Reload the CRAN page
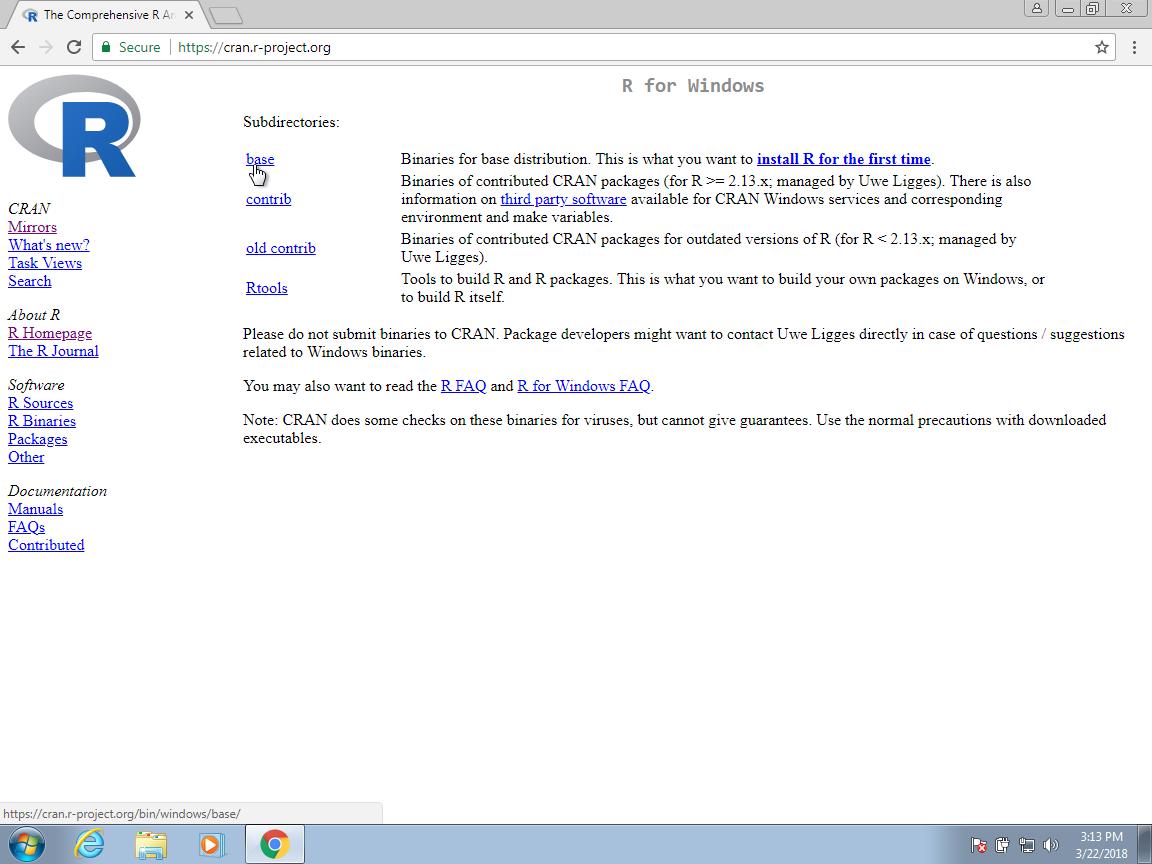 73,46
